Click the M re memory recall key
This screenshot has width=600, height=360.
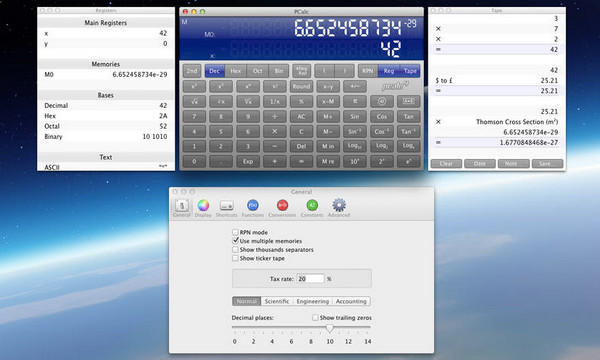[328, 161]
